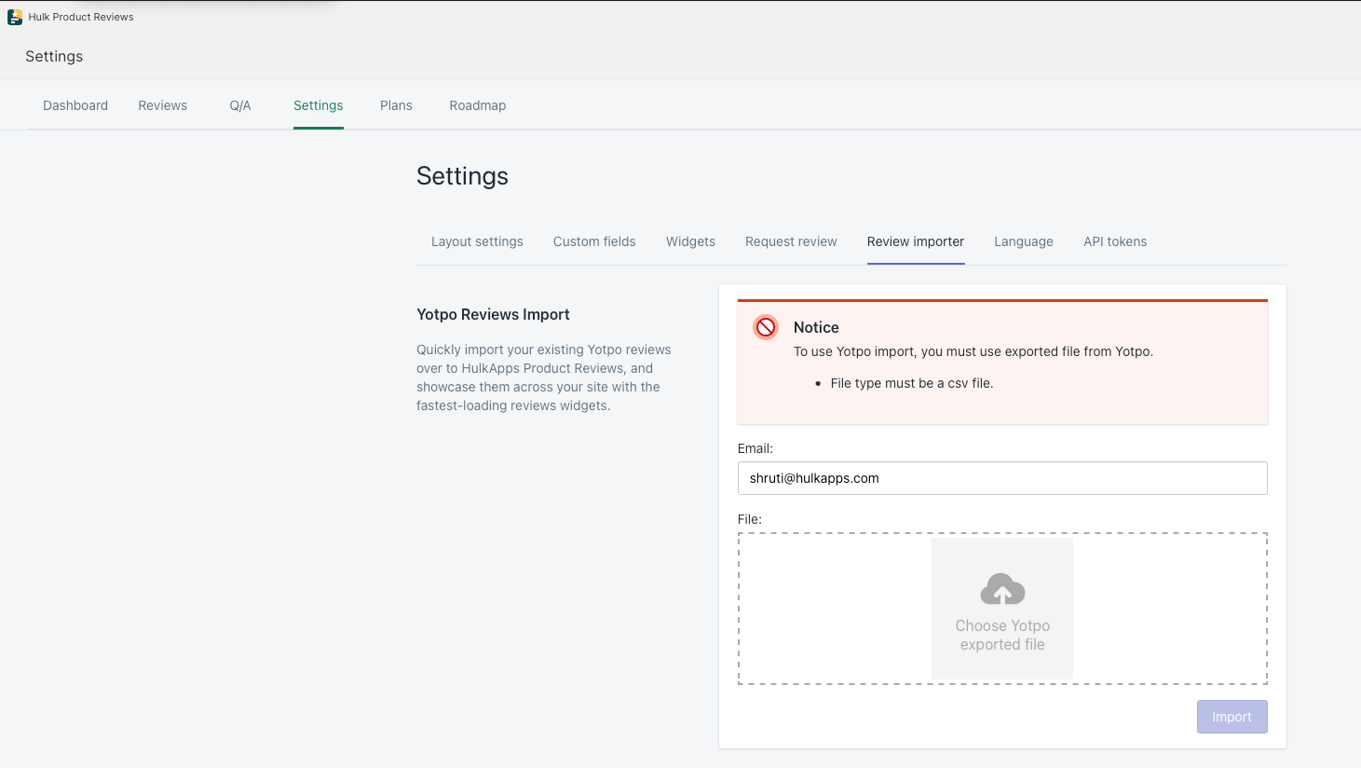Screen dimensions: 1361x768
Task: Switch to the Q/A tab
Action: (240, 105)
